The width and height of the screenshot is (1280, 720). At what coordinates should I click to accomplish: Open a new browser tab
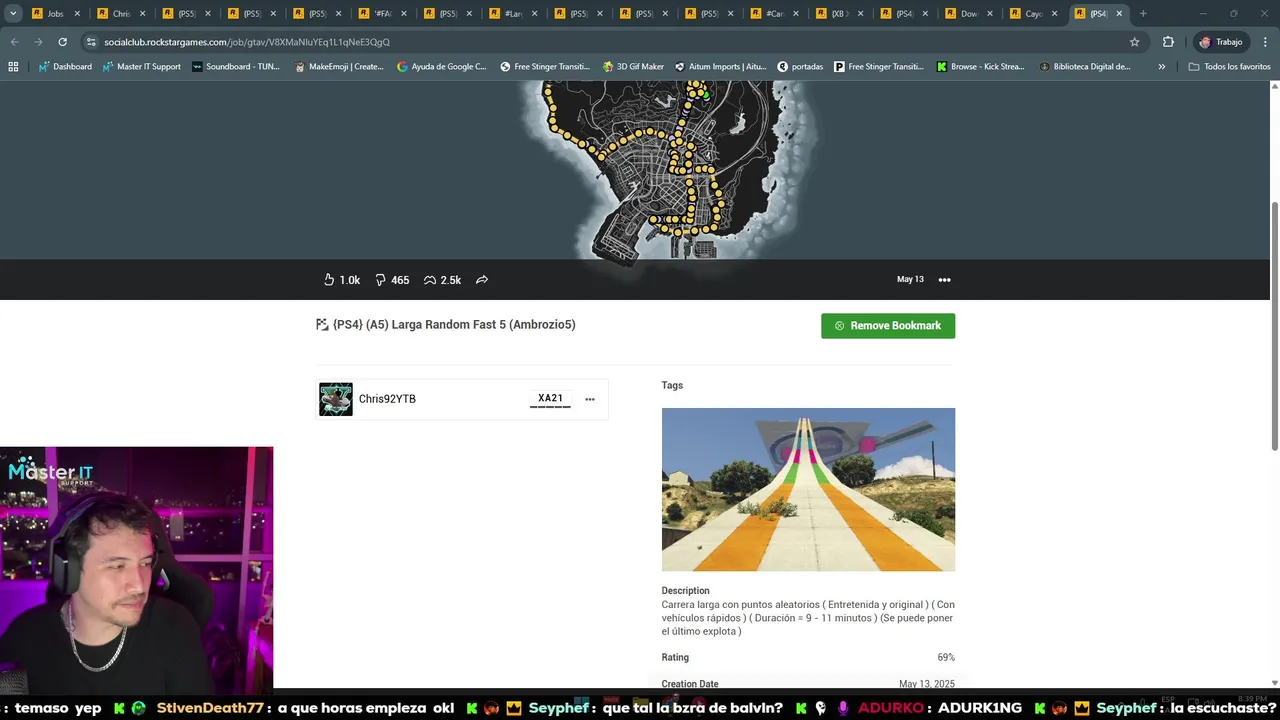point(1143,14)
